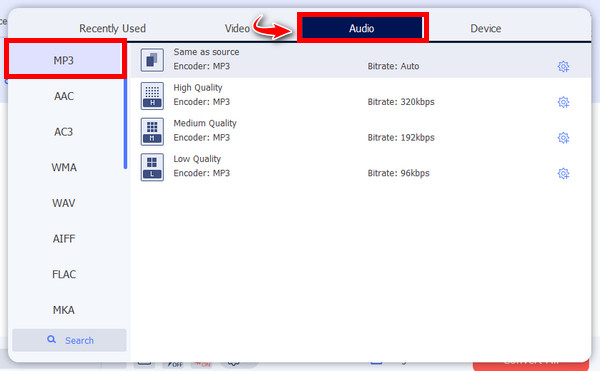This screenshot has width=600, height=371.
Task: Open settings gear for High Quality preset
Action: 563,102
